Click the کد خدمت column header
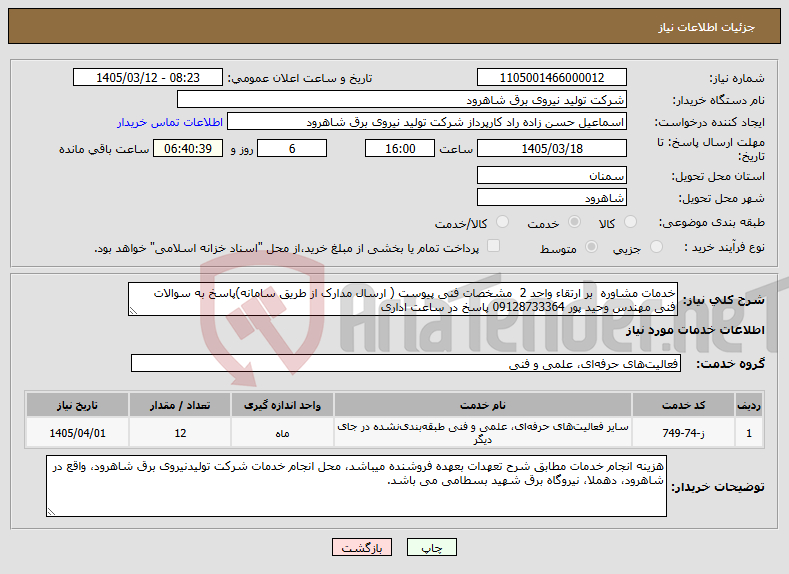The width and height of the screenshot is (789, 574). tap(683, 405)
